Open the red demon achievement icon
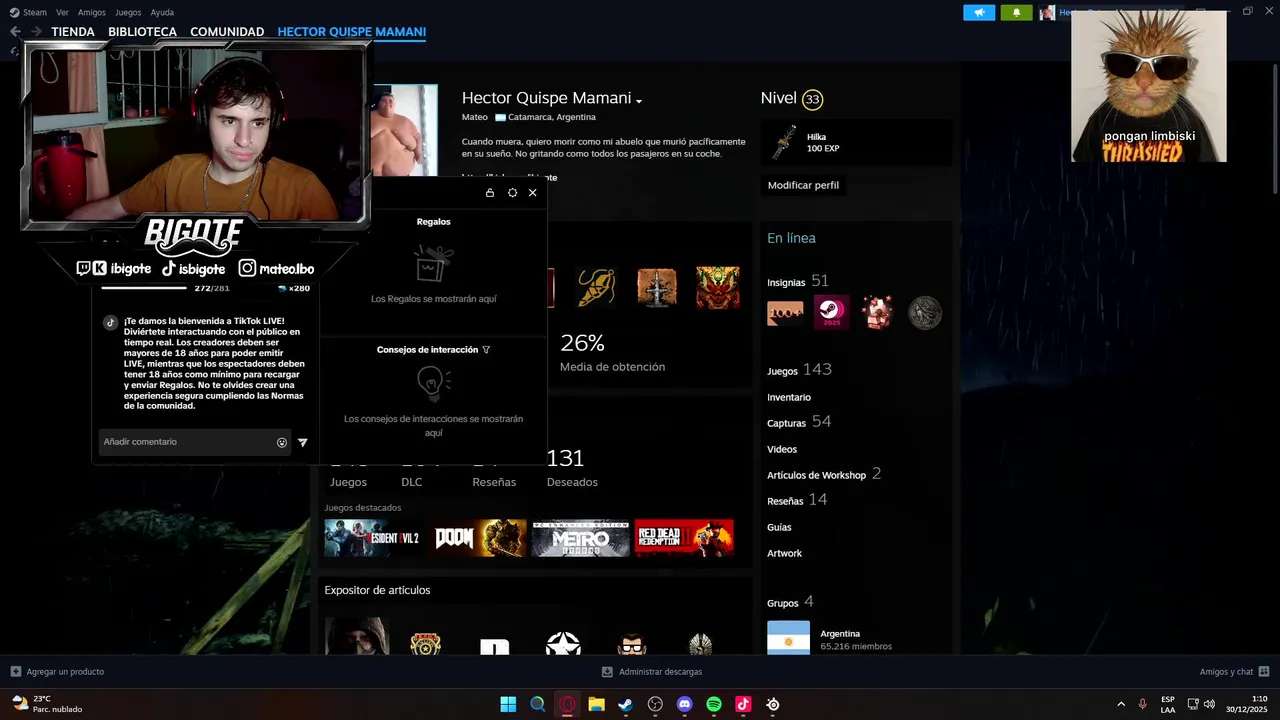1280x720 pixels. pyautogui.click(x=718, y=288)
